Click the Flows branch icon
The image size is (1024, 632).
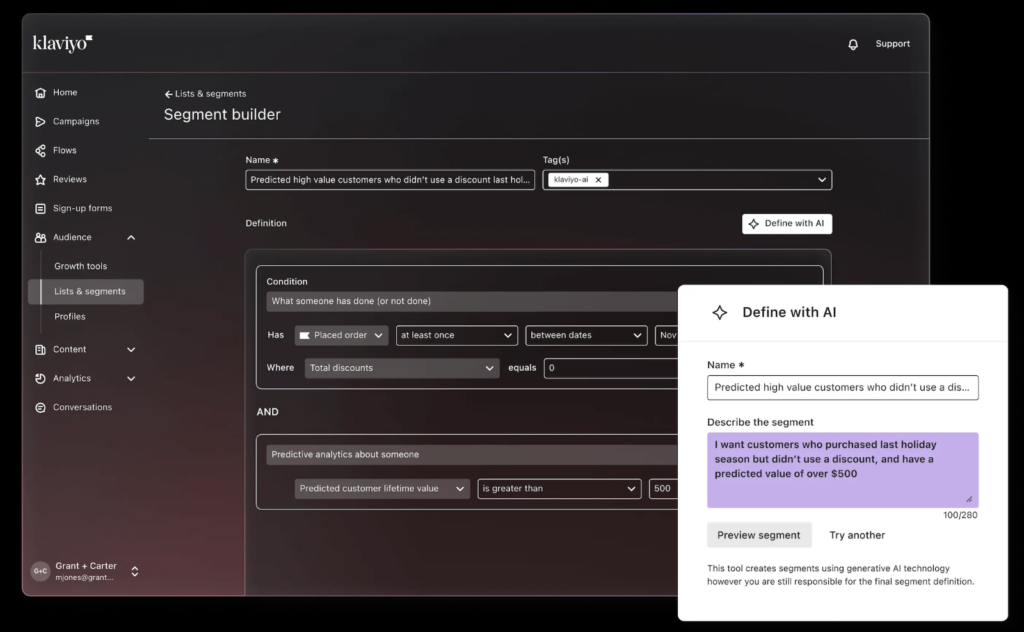click(x=40, y=151)
